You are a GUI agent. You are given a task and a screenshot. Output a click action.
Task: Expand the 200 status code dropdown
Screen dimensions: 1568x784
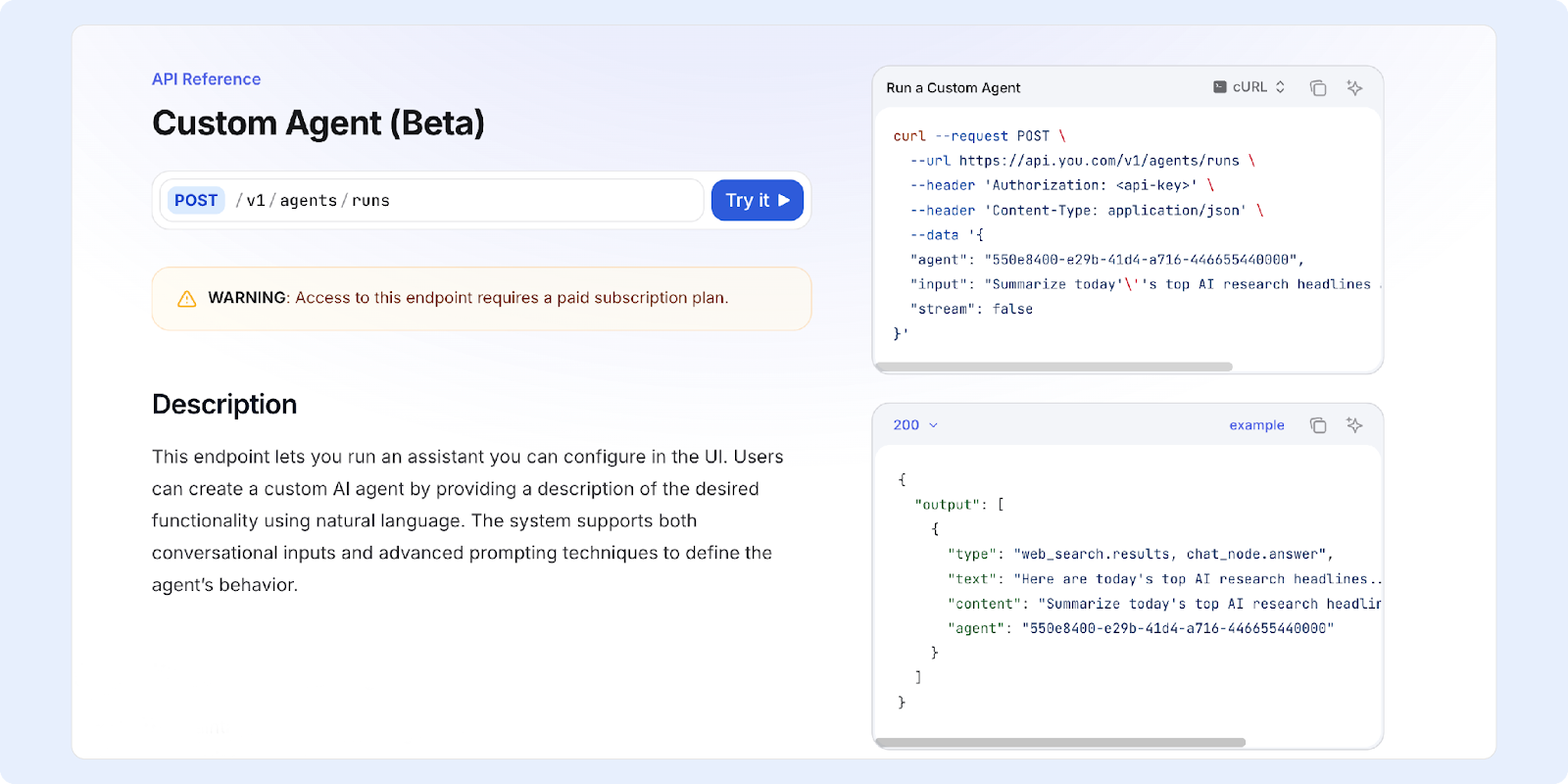915,425
